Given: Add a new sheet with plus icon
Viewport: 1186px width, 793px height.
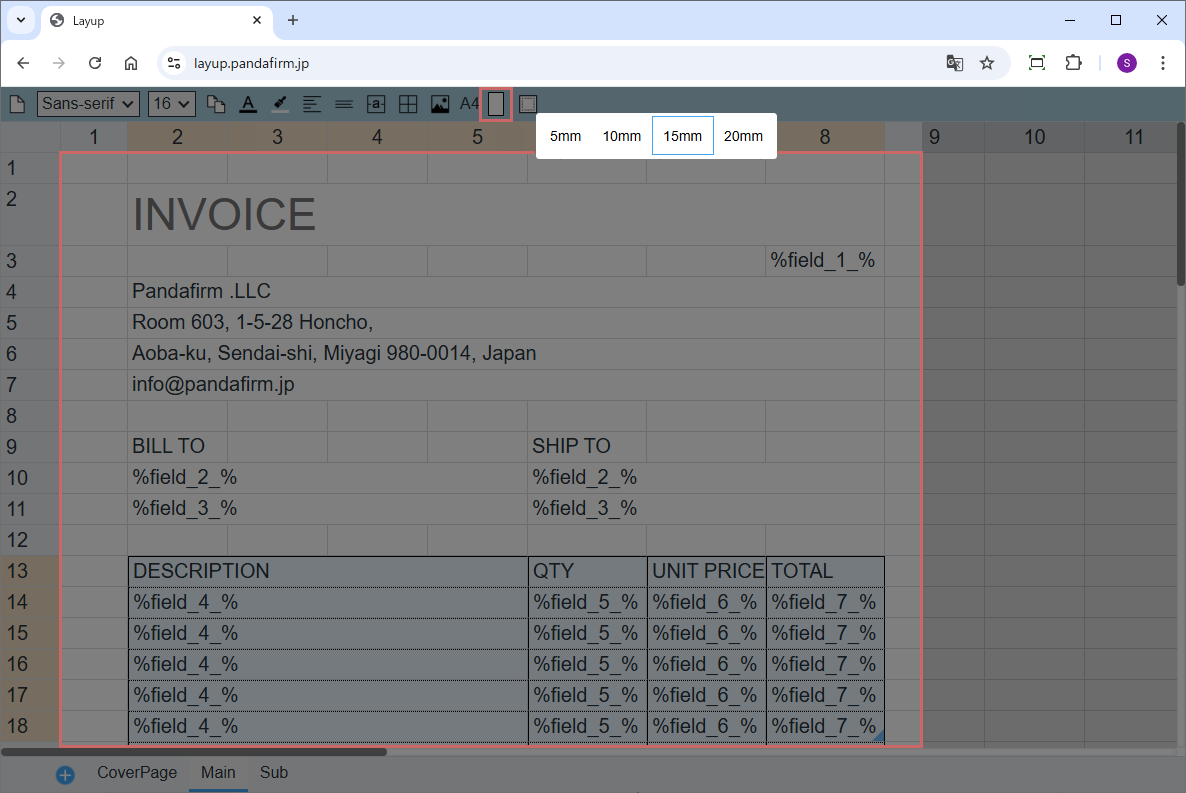Looking at the screenshot, I should pos(65,774).
